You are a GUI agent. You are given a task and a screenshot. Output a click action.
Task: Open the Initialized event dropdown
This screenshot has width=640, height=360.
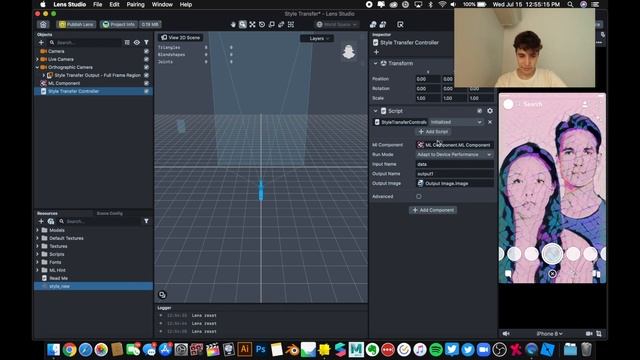pos(456,122)
